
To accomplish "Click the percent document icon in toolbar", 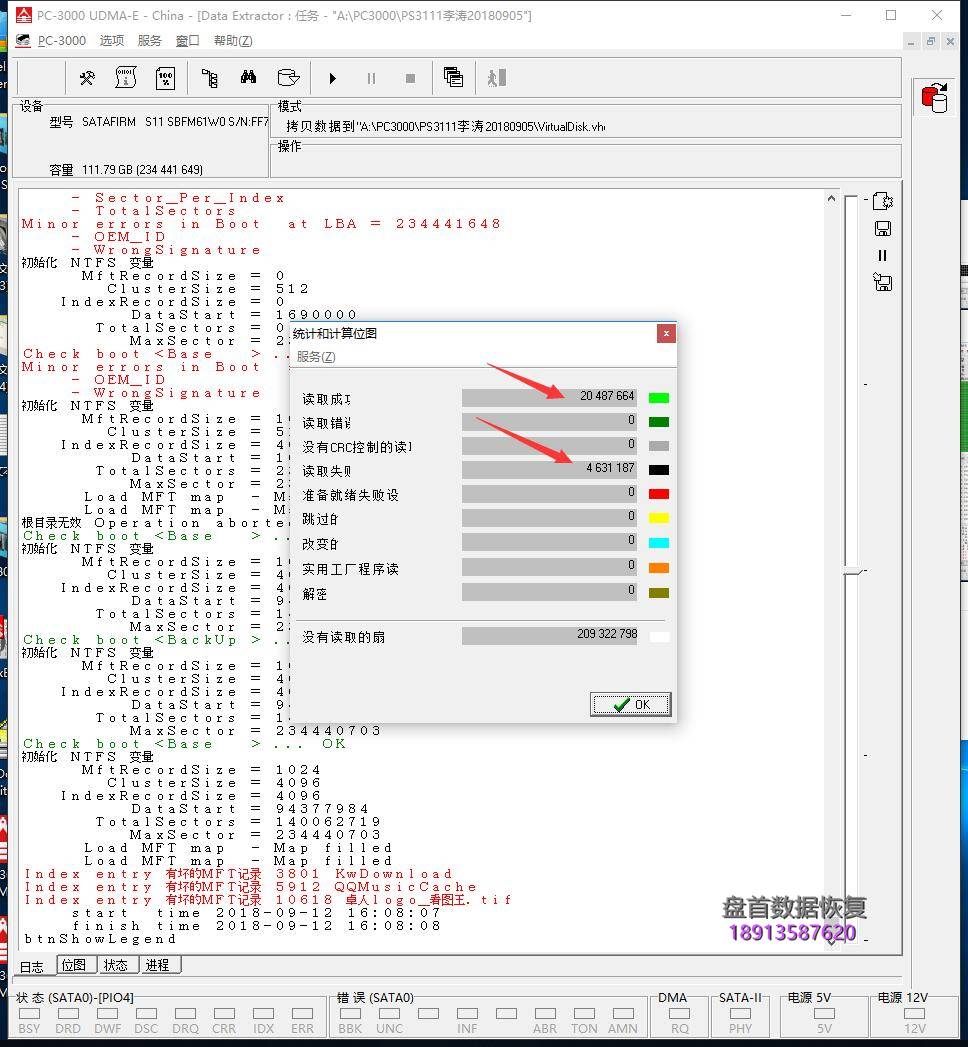I will [165, 78].
